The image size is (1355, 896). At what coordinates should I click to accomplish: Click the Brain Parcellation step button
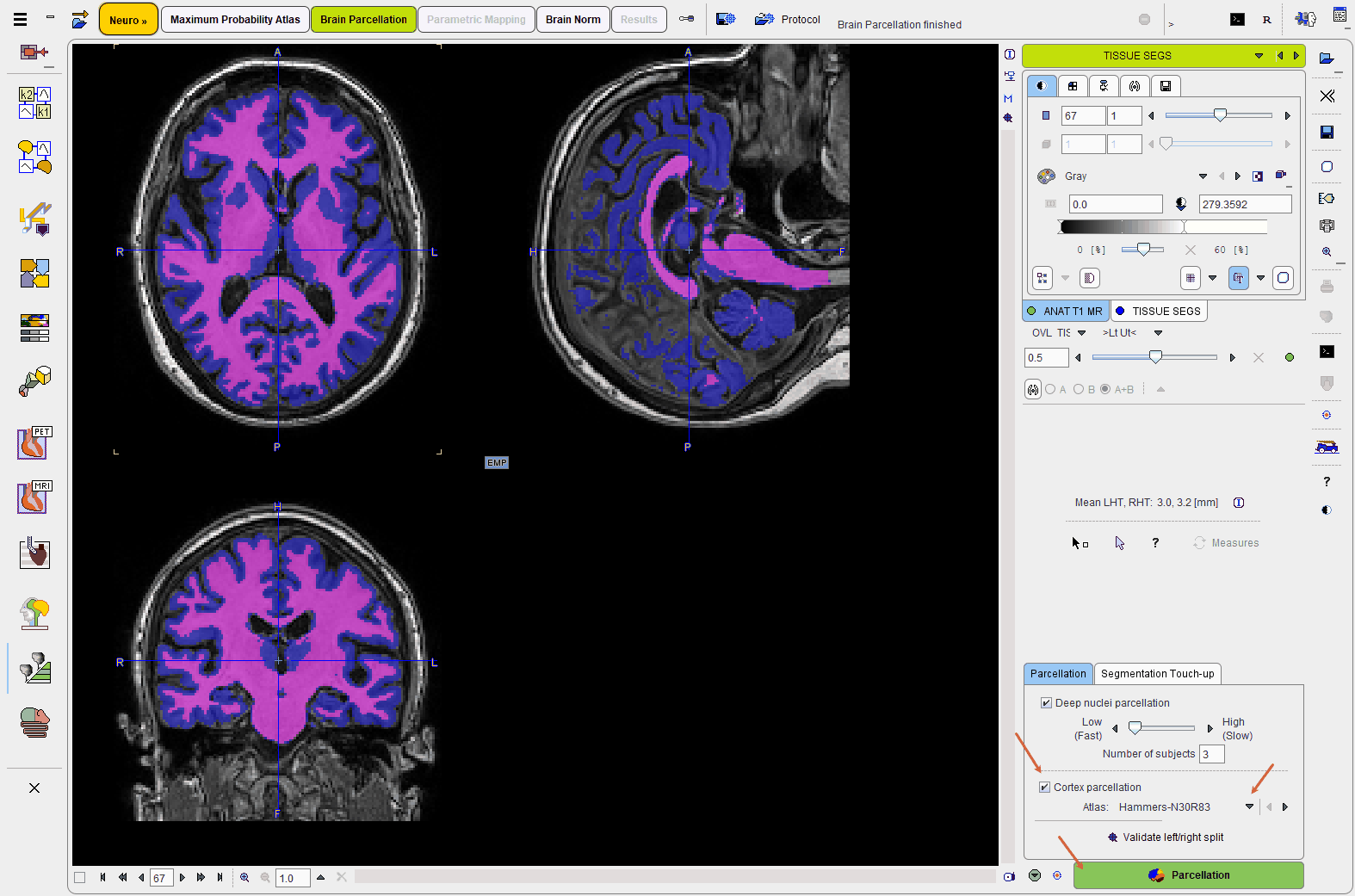(x=363, y=19)
